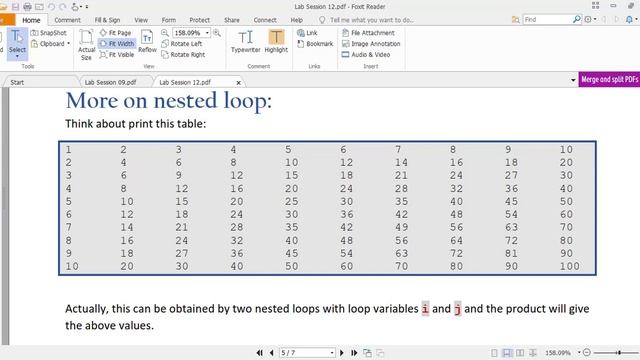
Task: Toggle Fit Width view
Action: (x=117, y=43)
